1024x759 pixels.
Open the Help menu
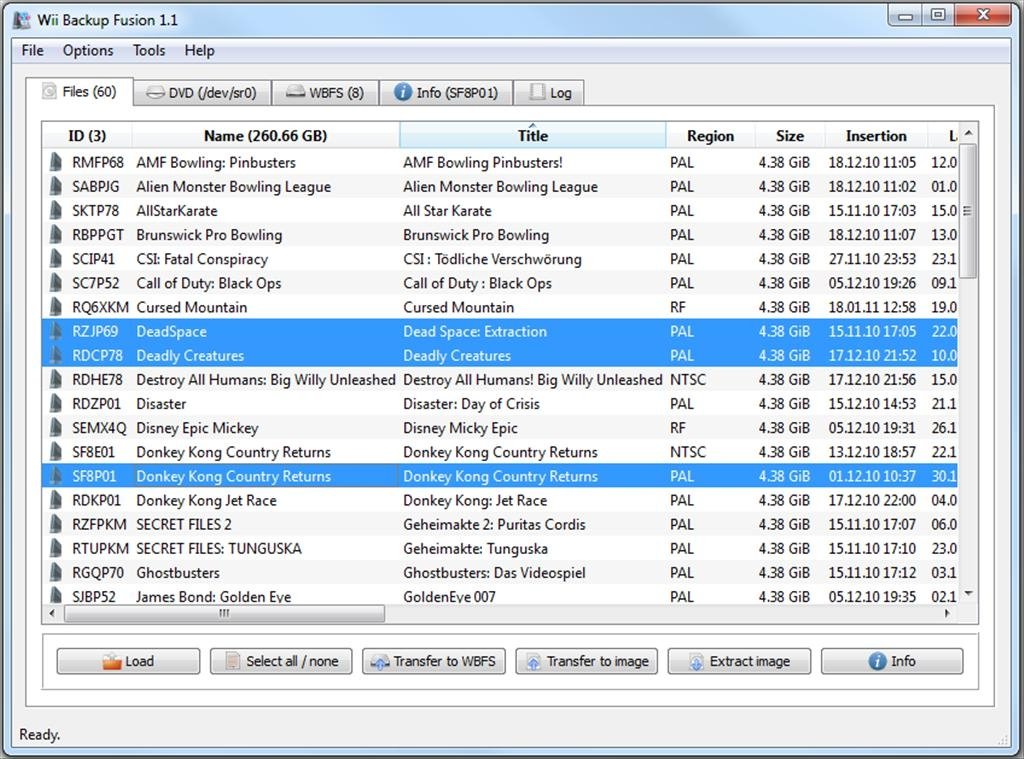tap(199, 50)
